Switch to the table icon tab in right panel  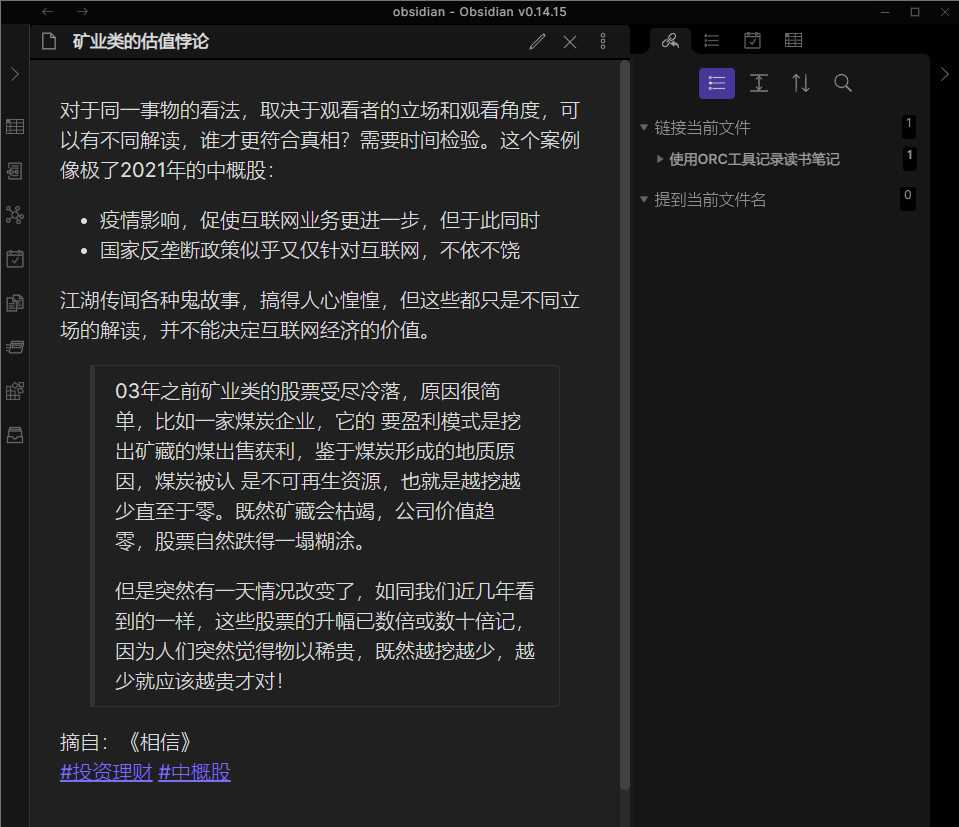click(x=793, y=40)
